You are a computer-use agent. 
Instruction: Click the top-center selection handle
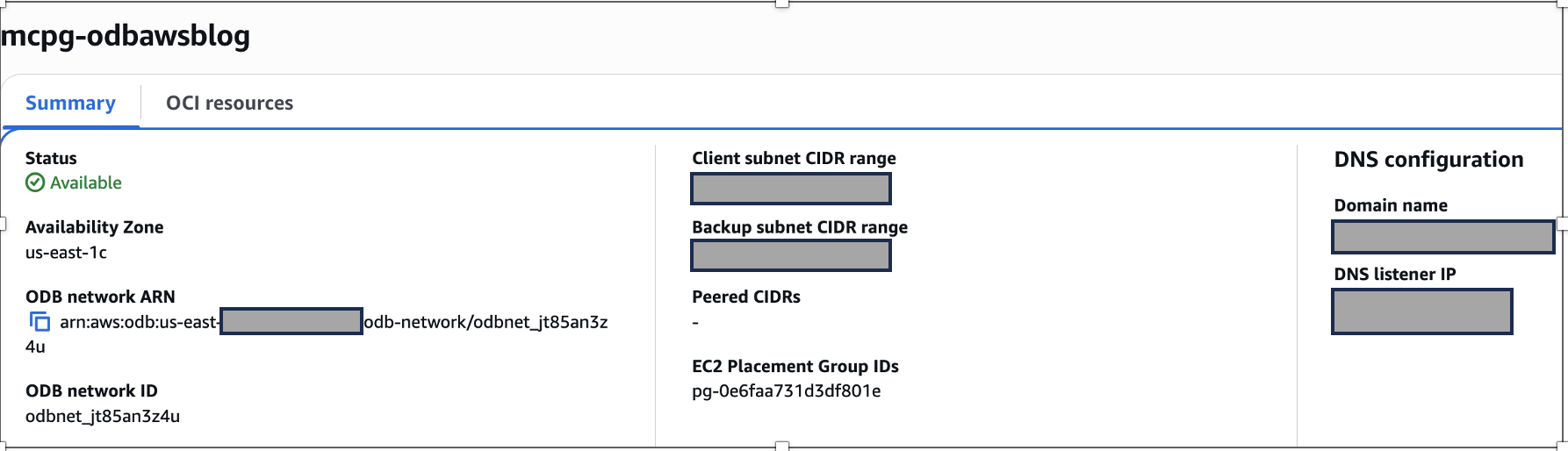[782, 4]
